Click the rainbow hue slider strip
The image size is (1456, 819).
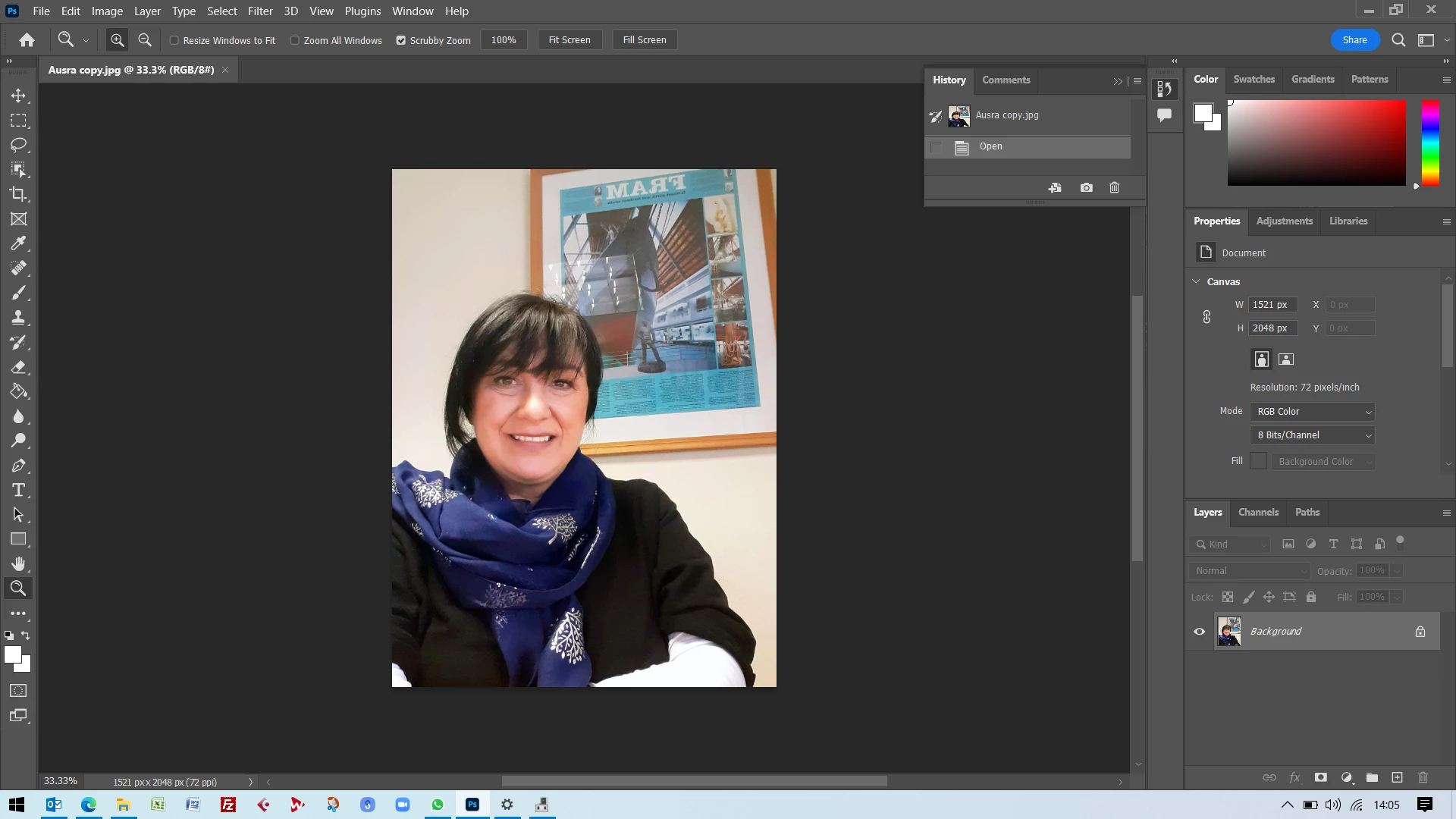1429,143
